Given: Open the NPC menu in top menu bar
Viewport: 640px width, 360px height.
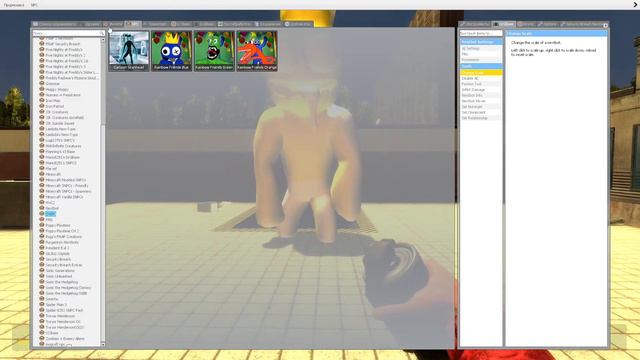Looking at the screenshot, I should tap(34, 5).
